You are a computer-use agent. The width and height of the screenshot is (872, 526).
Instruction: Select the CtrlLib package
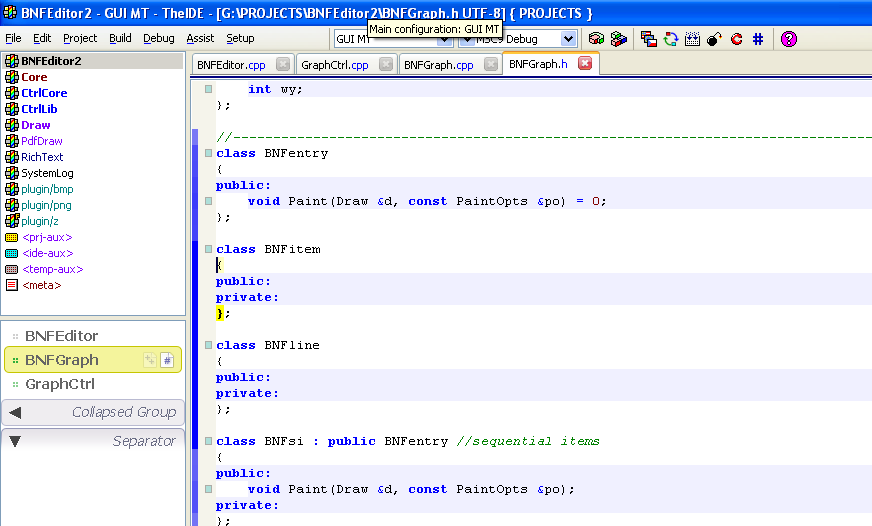44,109
